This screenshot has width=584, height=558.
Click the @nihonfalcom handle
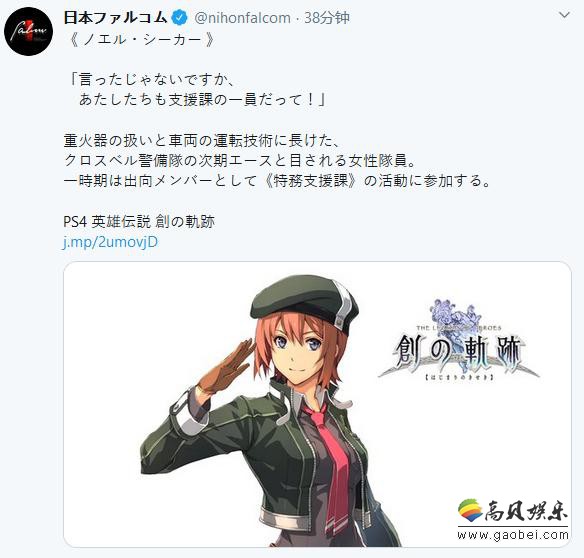242,18
